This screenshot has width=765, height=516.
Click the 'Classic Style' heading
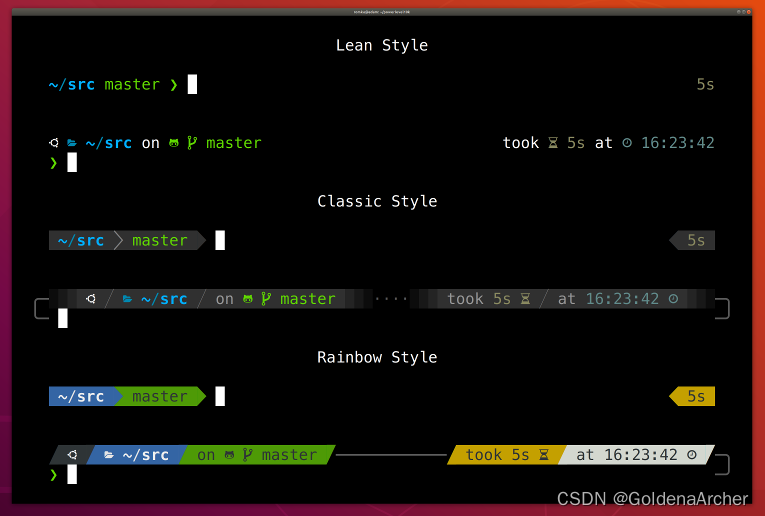pyautogui.click(x=377, y=201)
